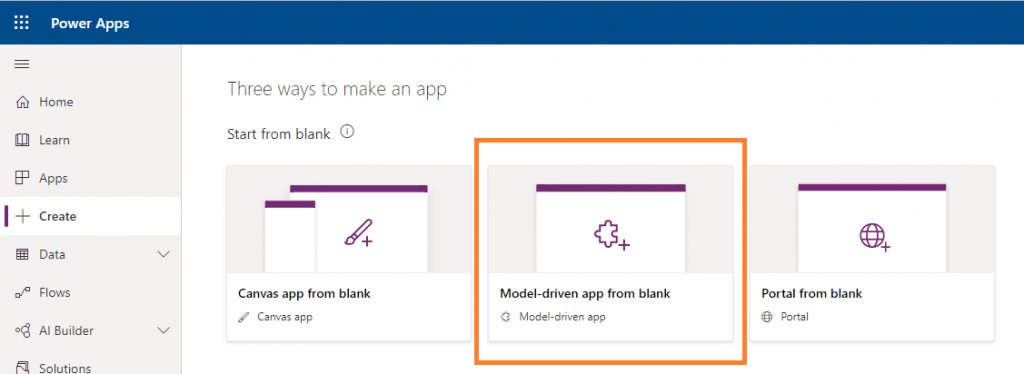The height and width of the screenshot is (374, 1024).
Task: Open the app launcher waffle icon
Action: point(22,23)
